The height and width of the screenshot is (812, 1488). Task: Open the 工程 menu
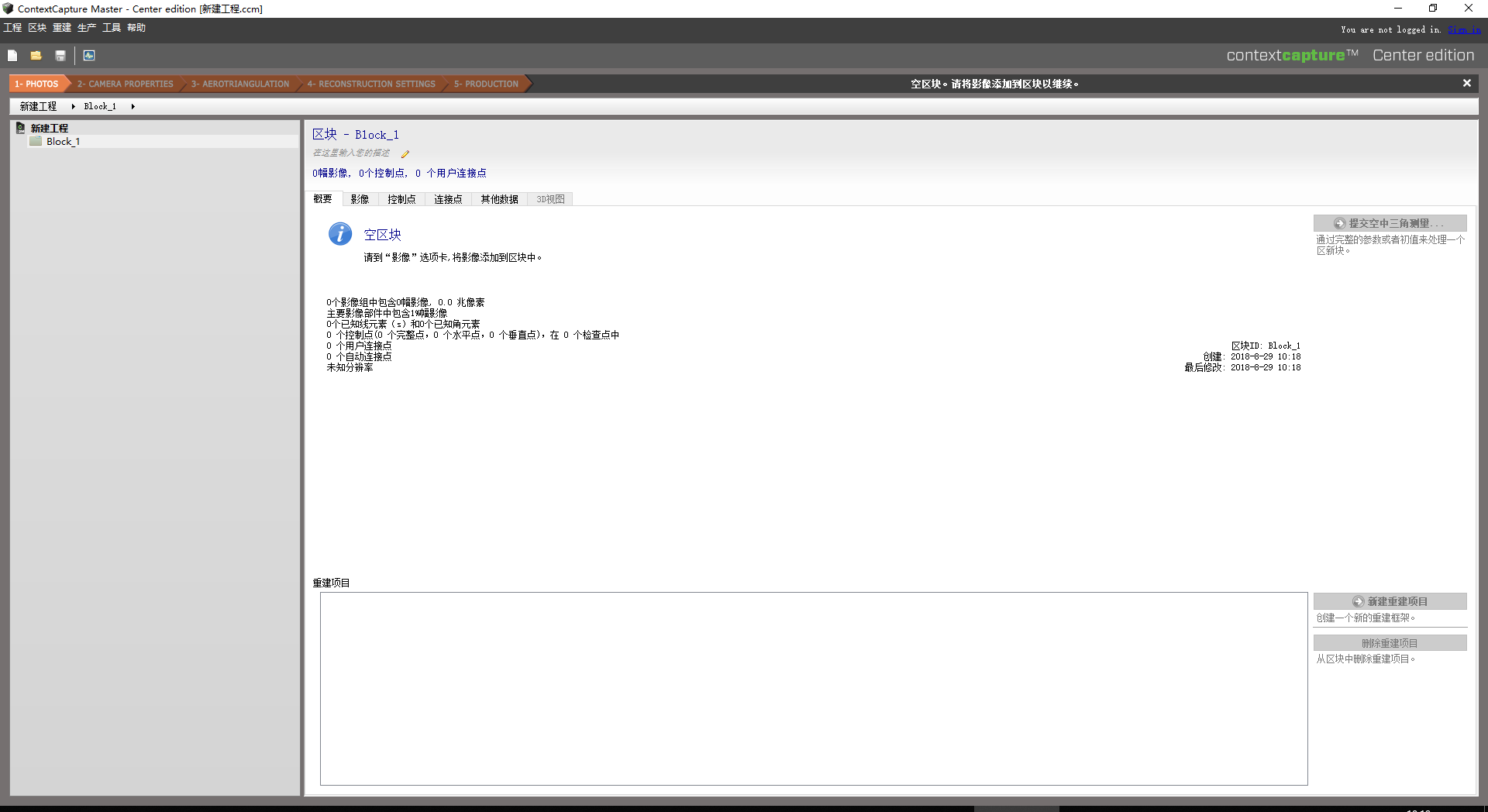coord(12,28)
